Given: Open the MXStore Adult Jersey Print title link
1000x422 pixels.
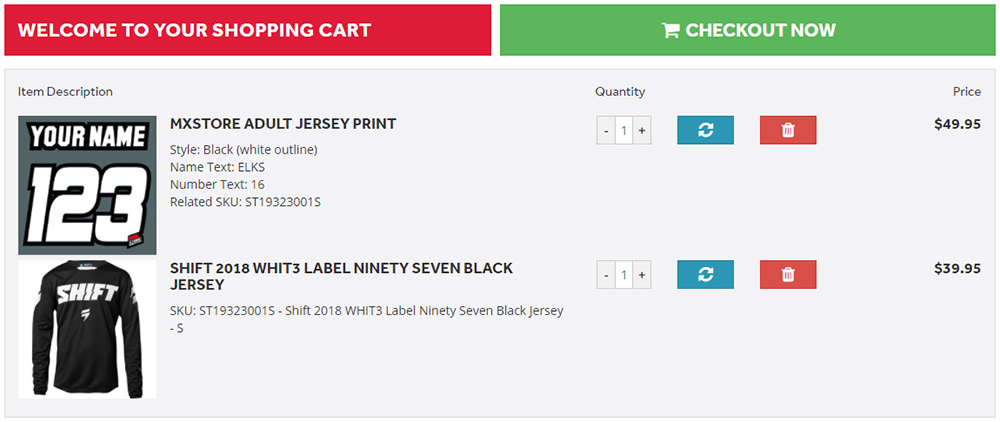Looking at the screenshot, I should pyautogui.click(x=283, y=124).
